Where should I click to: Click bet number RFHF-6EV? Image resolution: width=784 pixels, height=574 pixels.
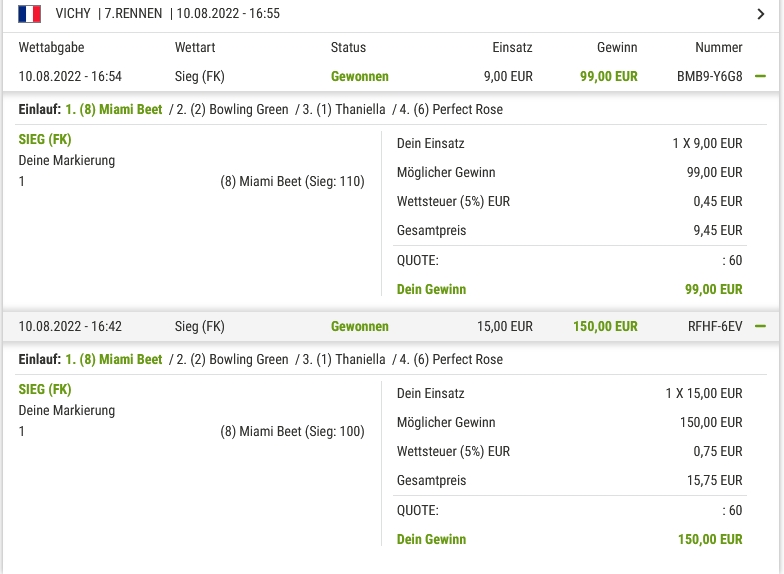coord(716,326)
